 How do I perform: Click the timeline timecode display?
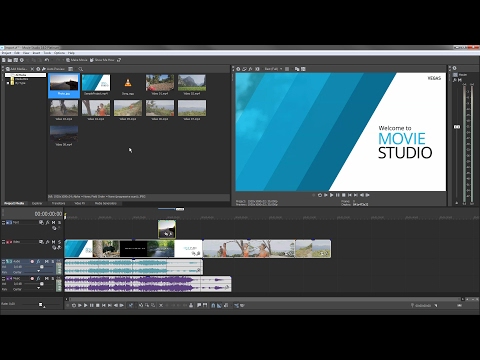pyautogui.click(x=48, y=214)
